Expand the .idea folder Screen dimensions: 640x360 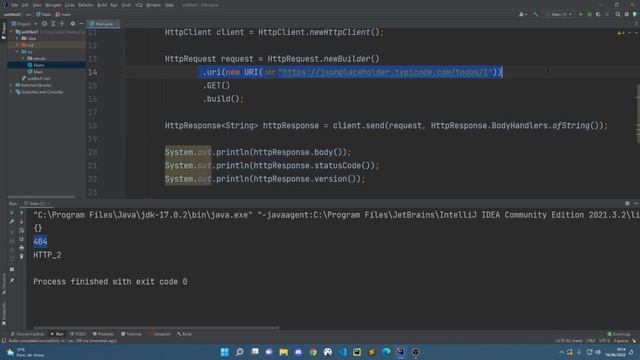tap(18, 38)
